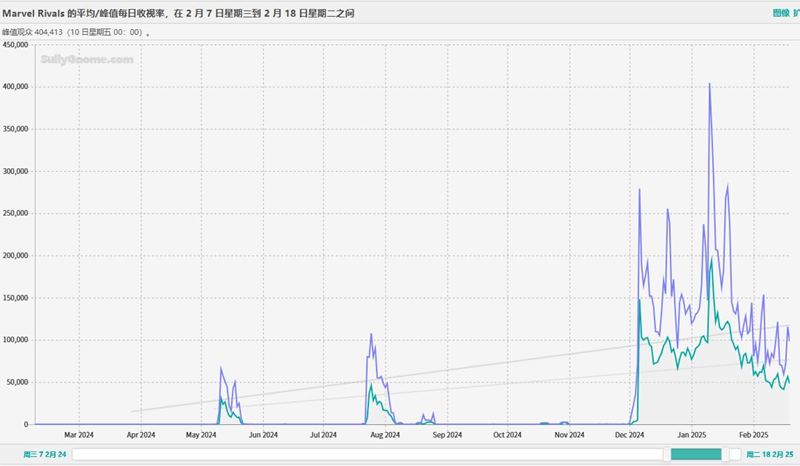Click the purple peak in May 2024

tap(221, 368)
